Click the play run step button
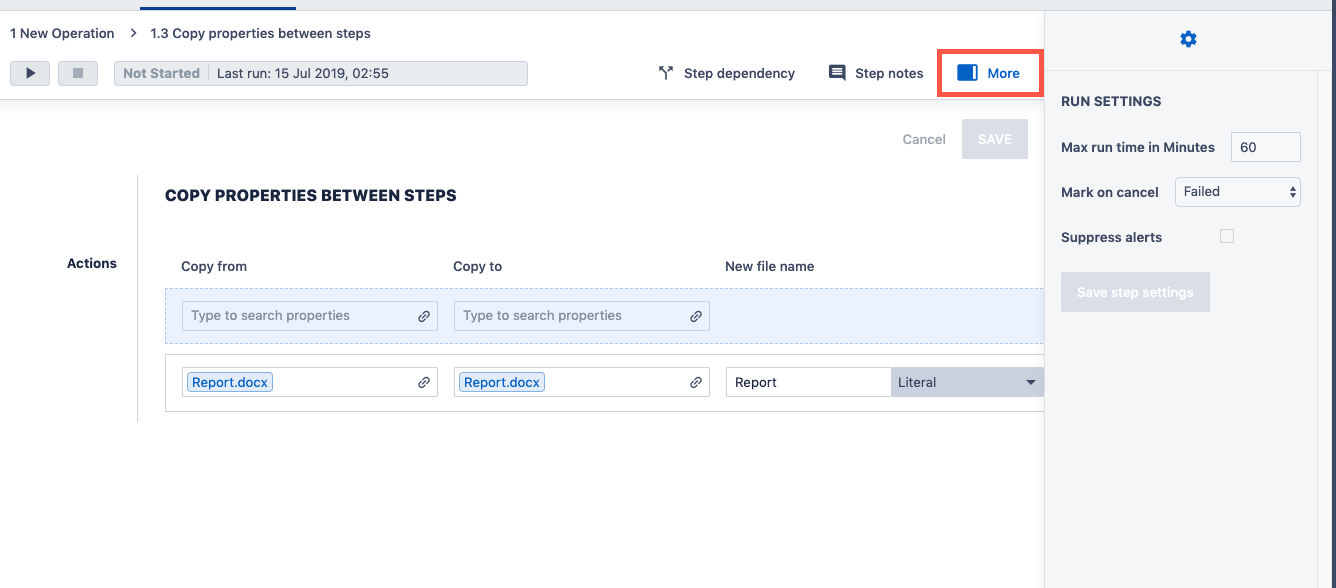Screen dimensions: 1336x588 pyautogui.click(x=30, y=73)
